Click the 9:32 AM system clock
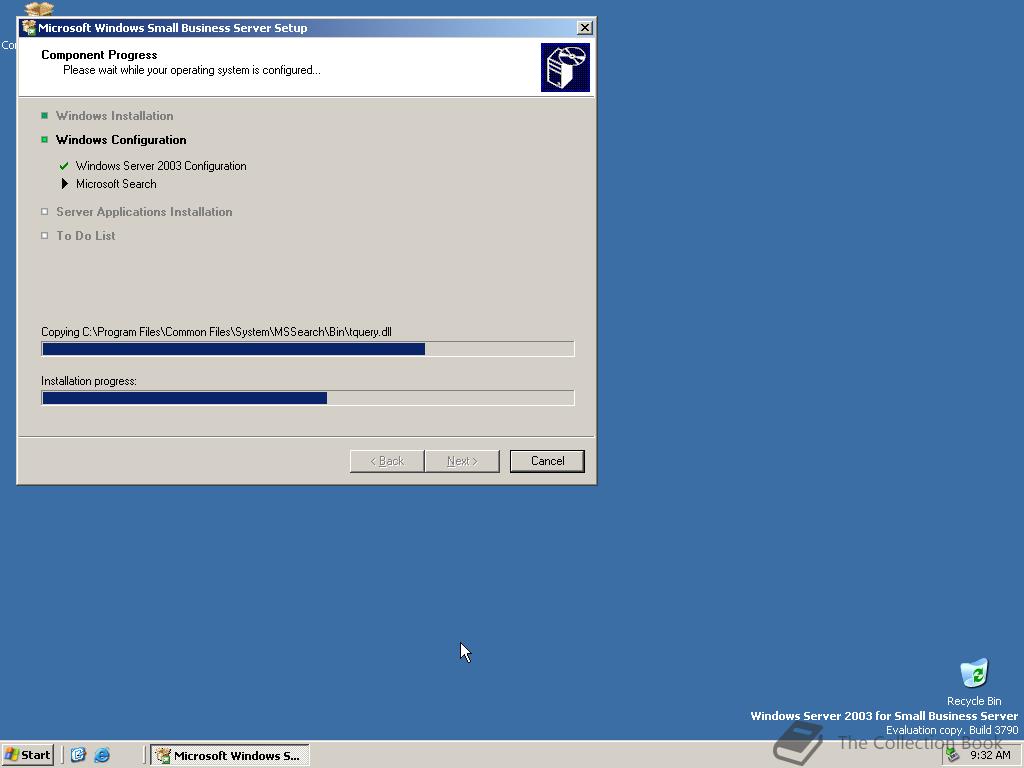This screenshot has height=768, width=1024. click(990, 755)
